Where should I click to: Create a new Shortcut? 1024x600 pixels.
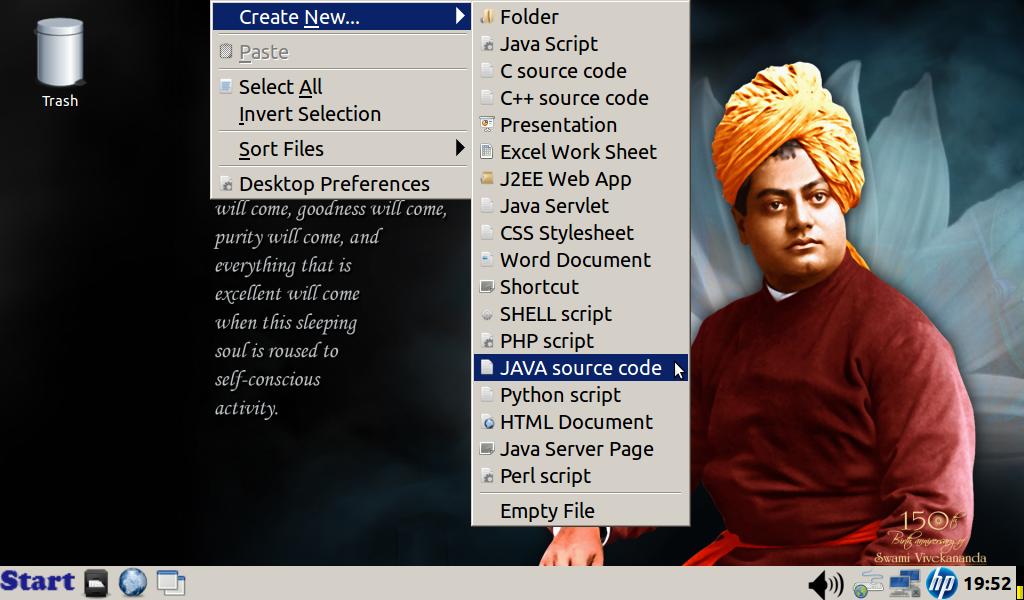580,287
